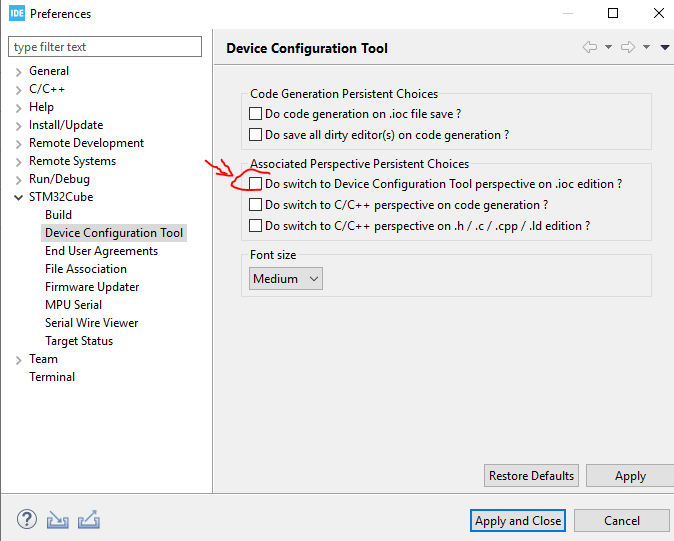Focus the type filter text field
This screenshot has height=541, width=674.
tap(105, 46)
